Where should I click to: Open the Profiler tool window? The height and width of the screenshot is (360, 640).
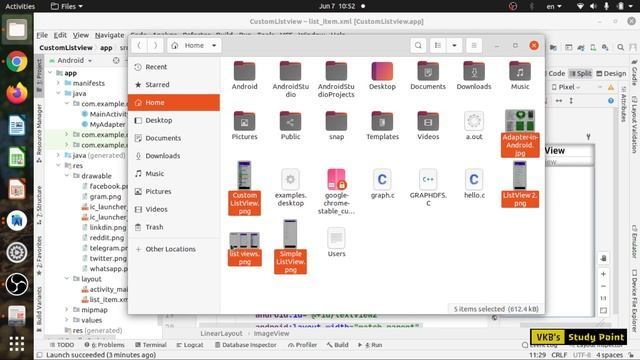[302, 345]
